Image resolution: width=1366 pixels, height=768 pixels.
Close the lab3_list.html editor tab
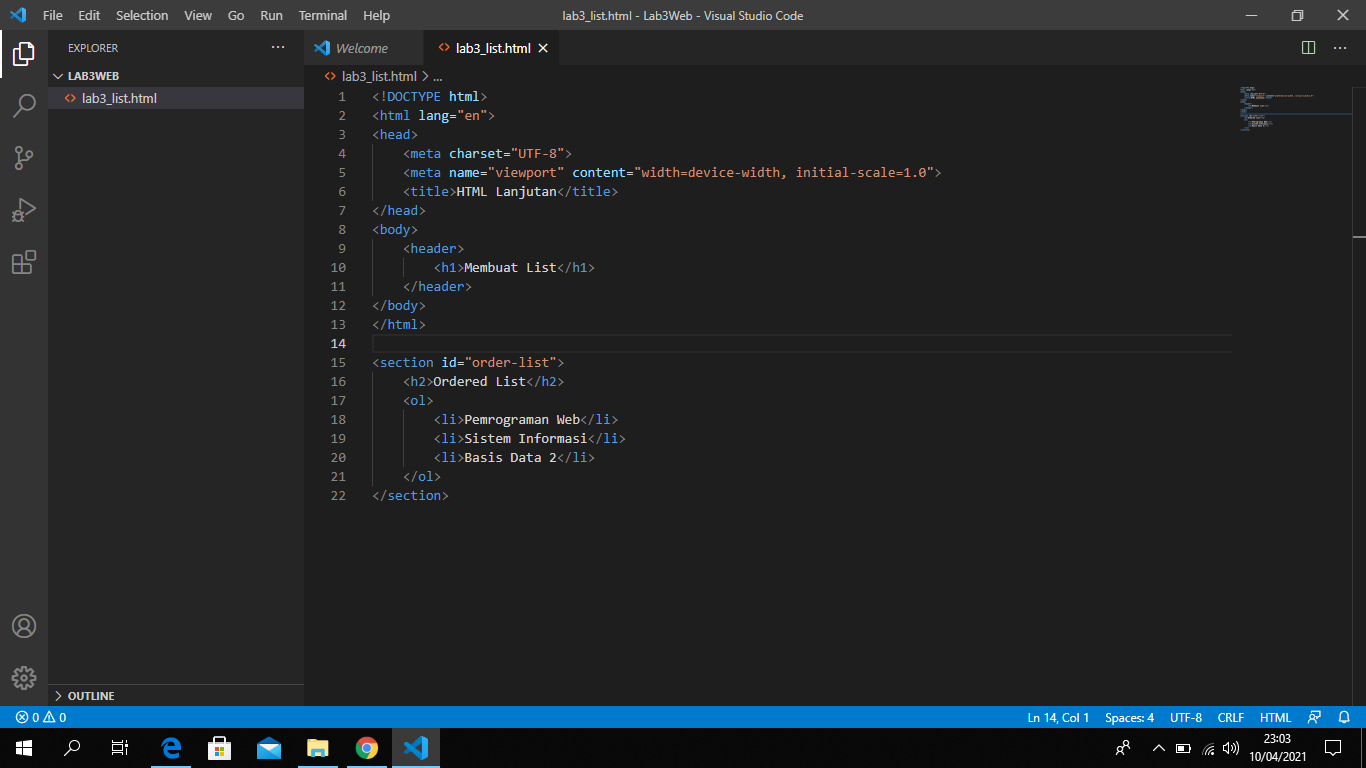[x=543, y=48]
